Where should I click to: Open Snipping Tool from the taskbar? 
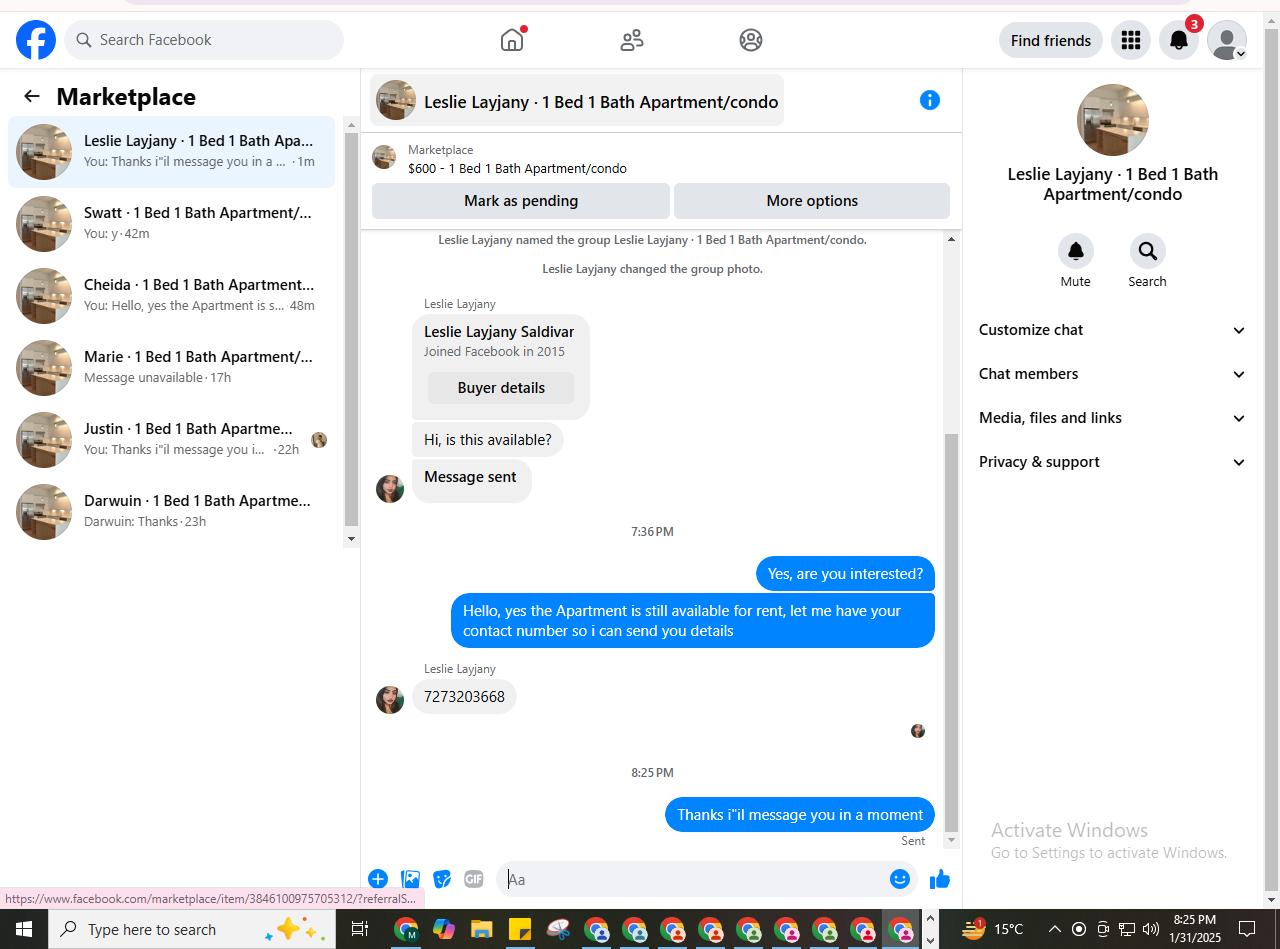coord(558,929)
